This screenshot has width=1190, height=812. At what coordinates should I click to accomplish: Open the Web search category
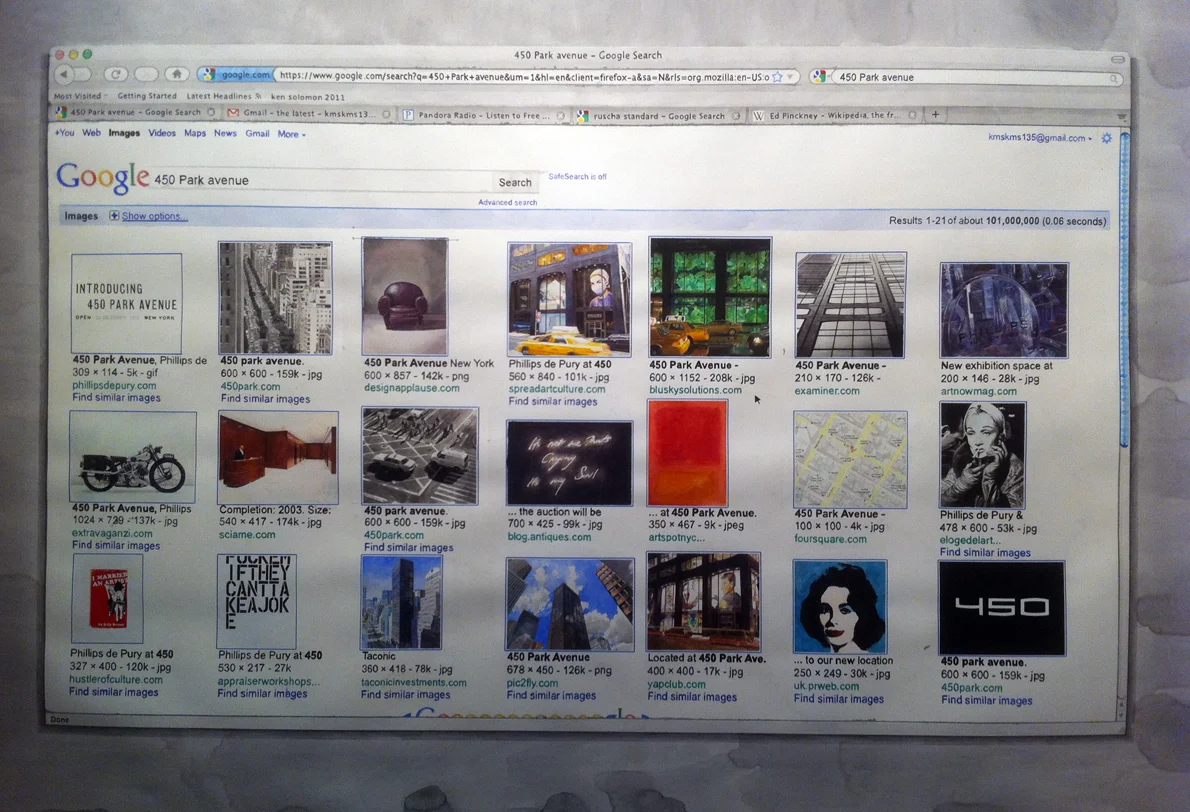click(x=91, y=133)
